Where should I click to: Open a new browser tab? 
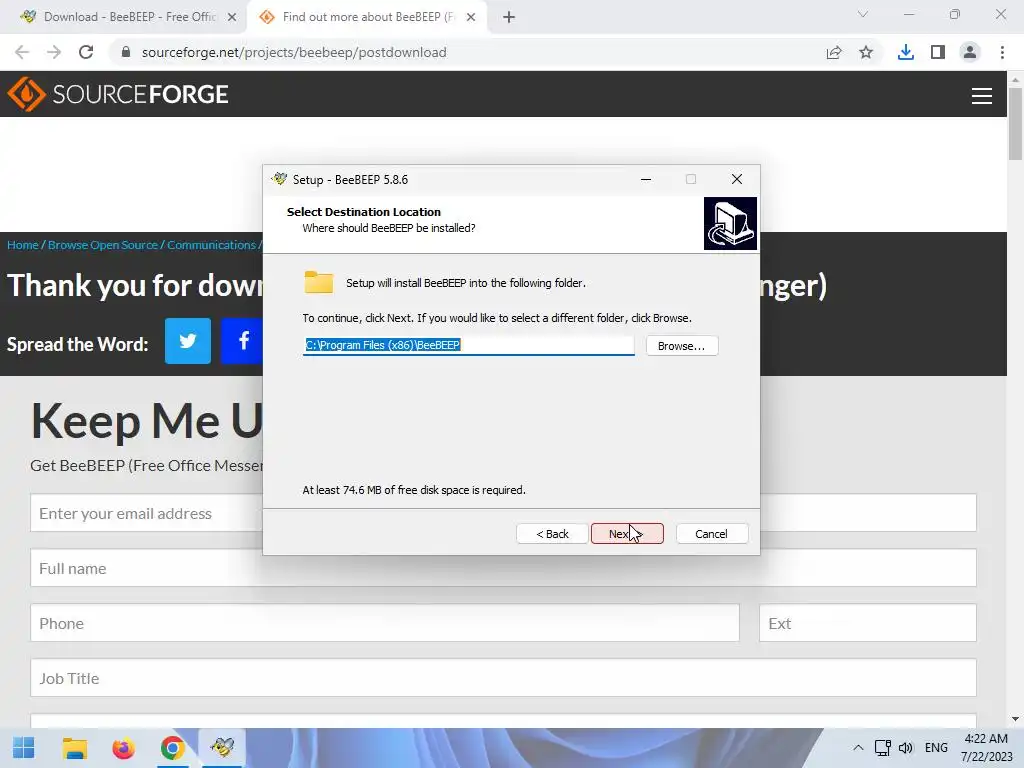tap(509, 17)
